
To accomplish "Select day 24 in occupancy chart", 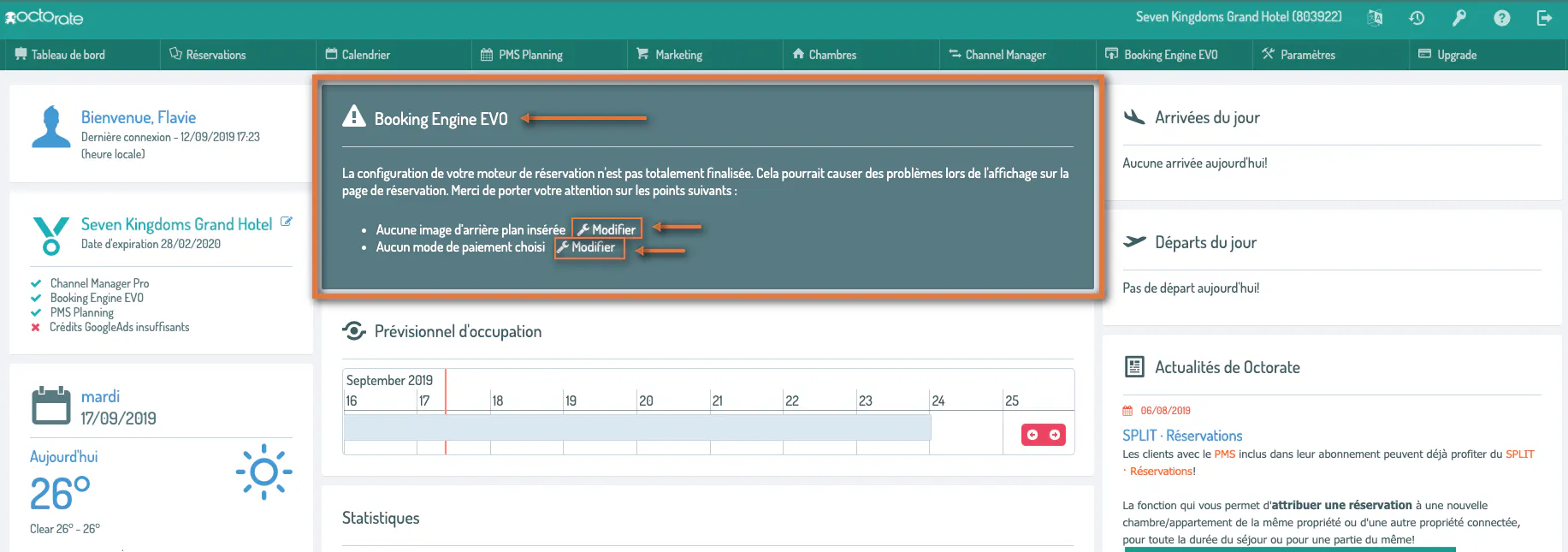I will tap(938, 401).
